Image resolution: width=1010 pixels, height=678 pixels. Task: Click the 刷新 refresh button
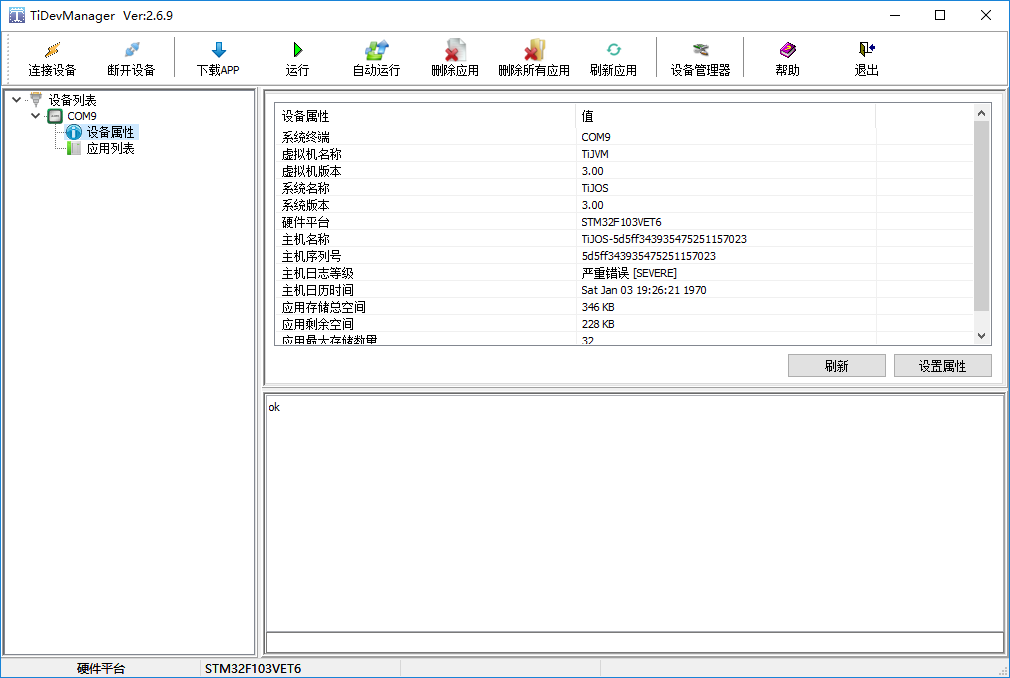pyautogui.click(x=836, y=366)
